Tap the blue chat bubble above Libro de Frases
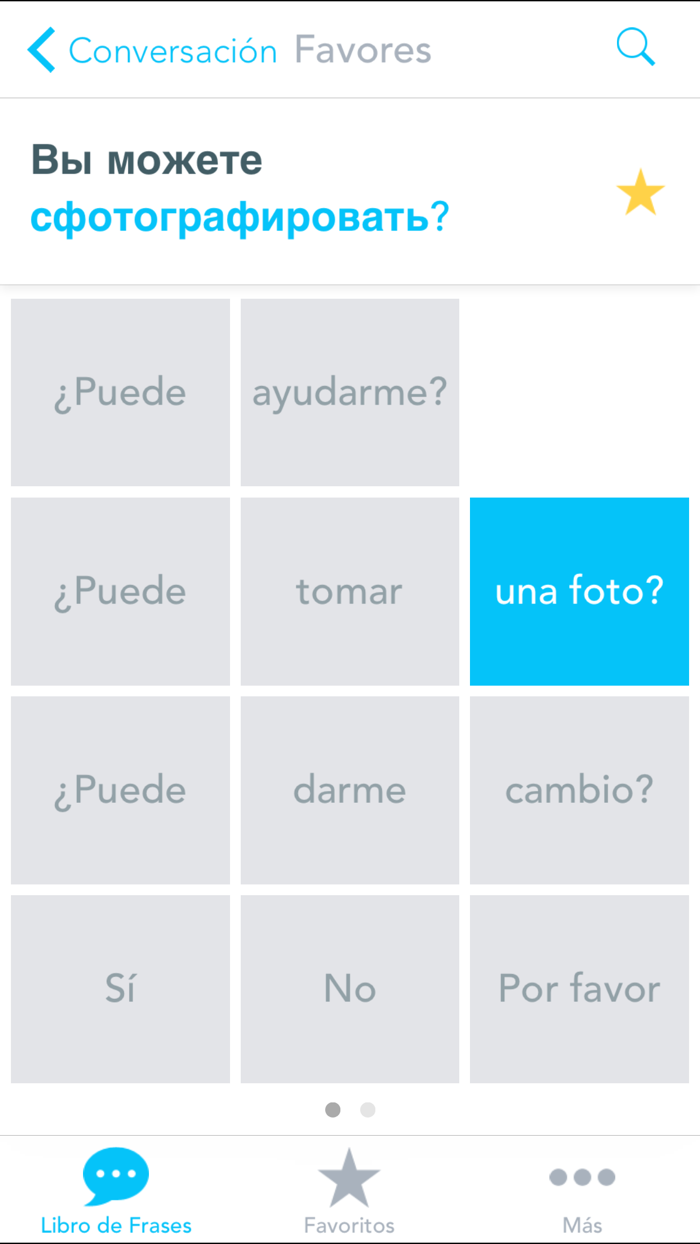This screenshot has height=1244, width=700. (x=116, y=1175)
